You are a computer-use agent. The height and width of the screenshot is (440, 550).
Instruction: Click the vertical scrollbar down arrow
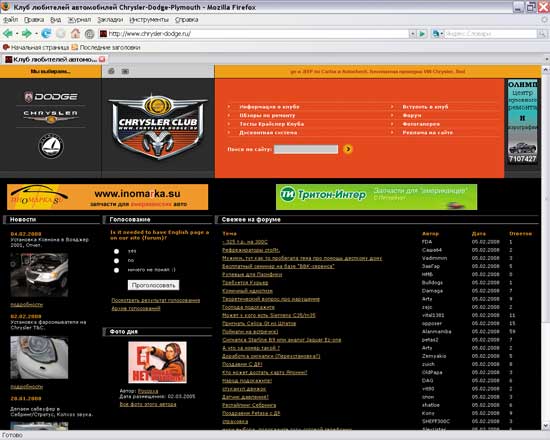click(546, 426)
